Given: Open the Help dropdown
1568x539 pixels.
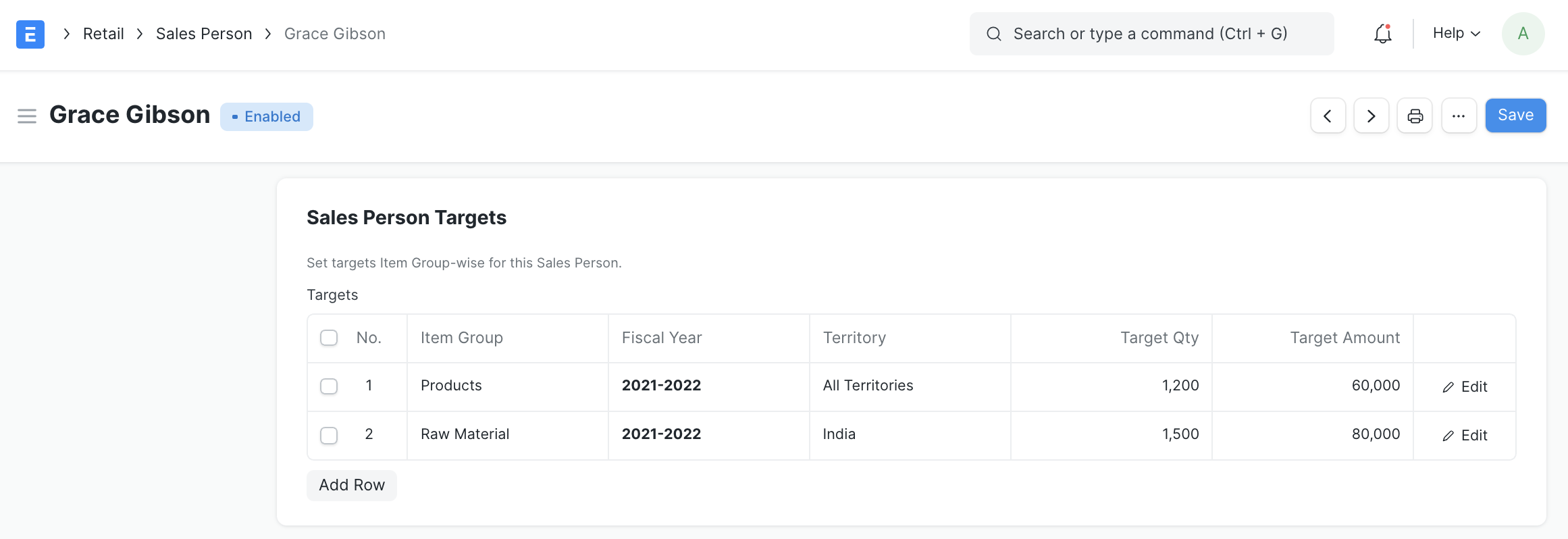Looking at the screenshot, I should [x=1455, y=32].
